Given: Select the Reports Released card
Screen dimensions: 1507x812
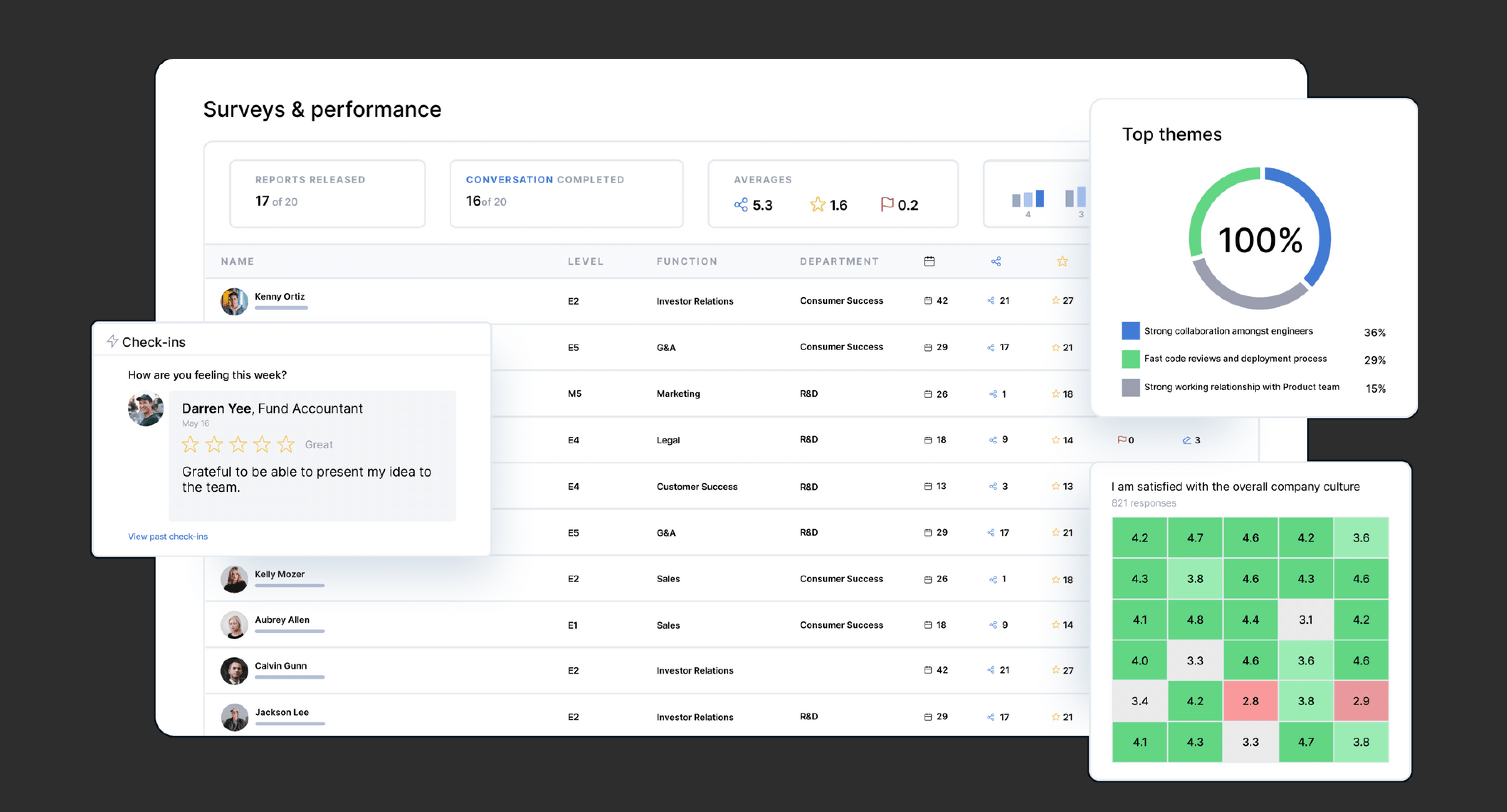Looking at the screenshot, I should click(x=327, y=193).
